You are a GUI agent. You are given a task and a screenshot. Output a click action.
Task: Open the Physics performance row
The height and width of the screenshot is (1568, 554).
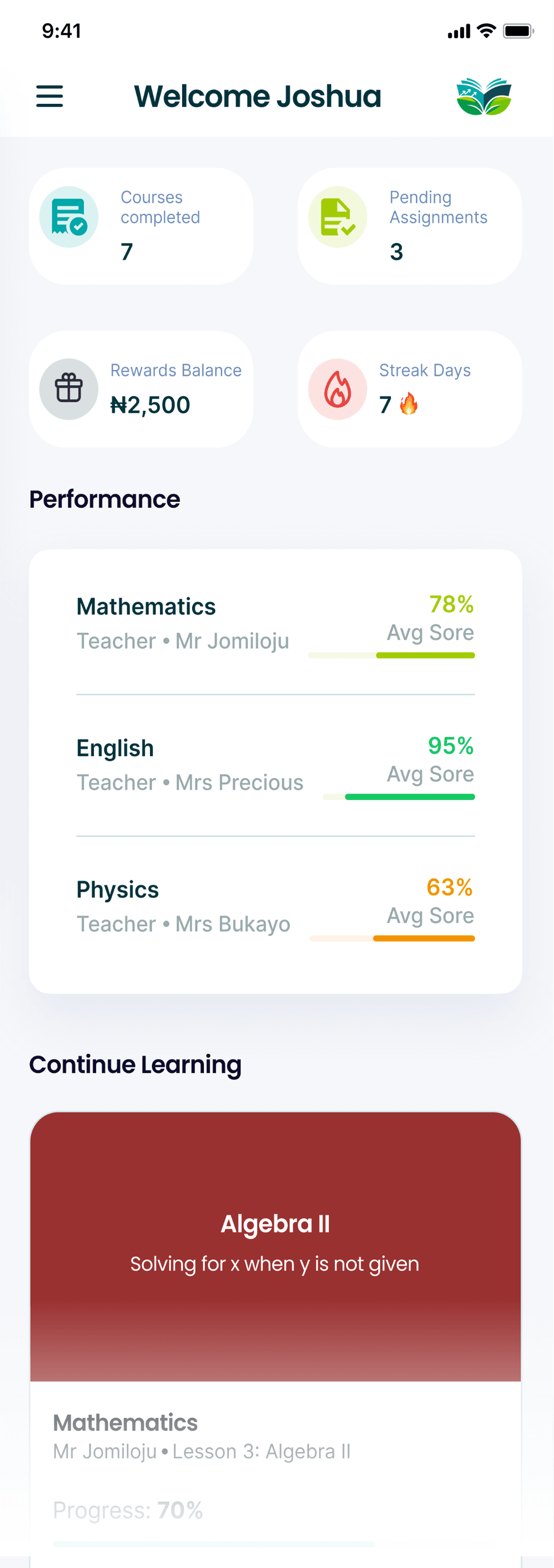[118, 889]
